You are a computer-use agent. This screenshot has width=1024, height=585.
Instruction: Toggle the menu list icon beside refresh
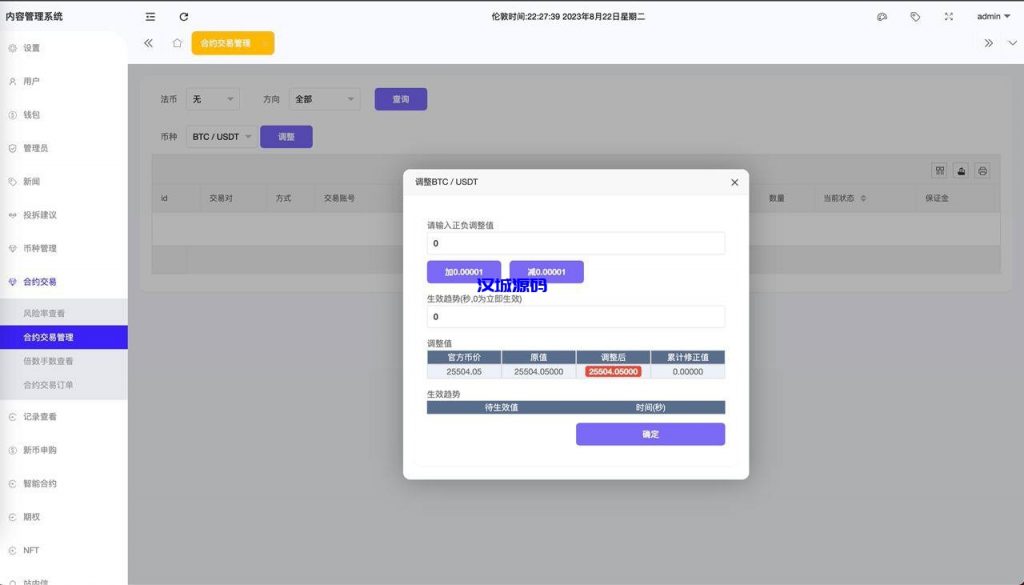pyautogui.click(x=150, y=16)
